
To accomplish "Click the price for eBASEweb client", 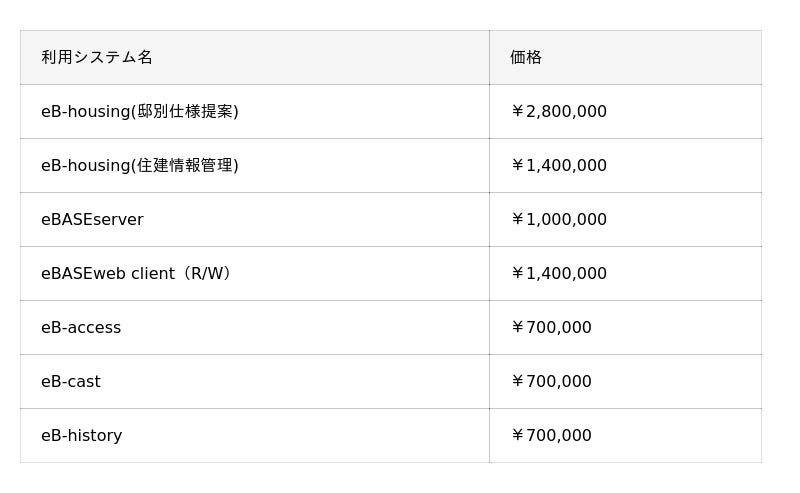I will tap(559, 274).
